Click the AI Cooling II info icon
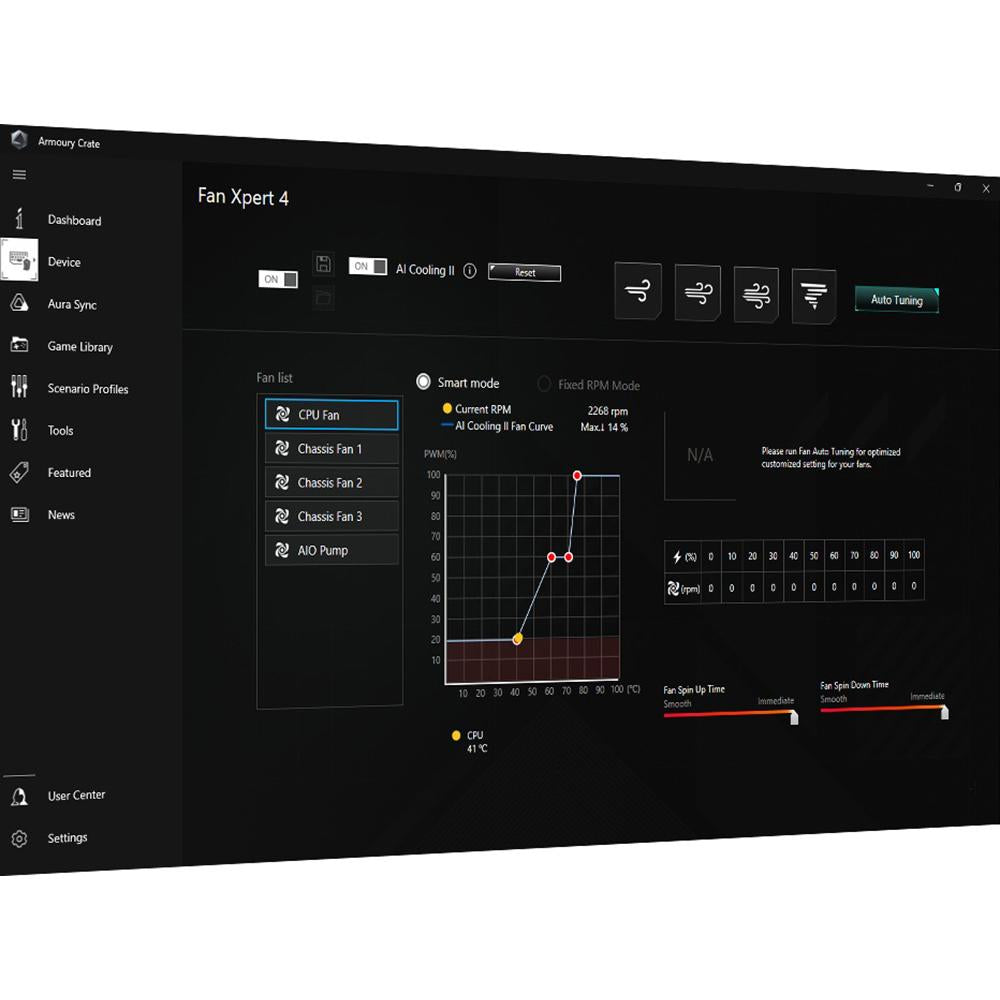Image resolution: width=1000 pixels, height=1000 pixels. 470,270
